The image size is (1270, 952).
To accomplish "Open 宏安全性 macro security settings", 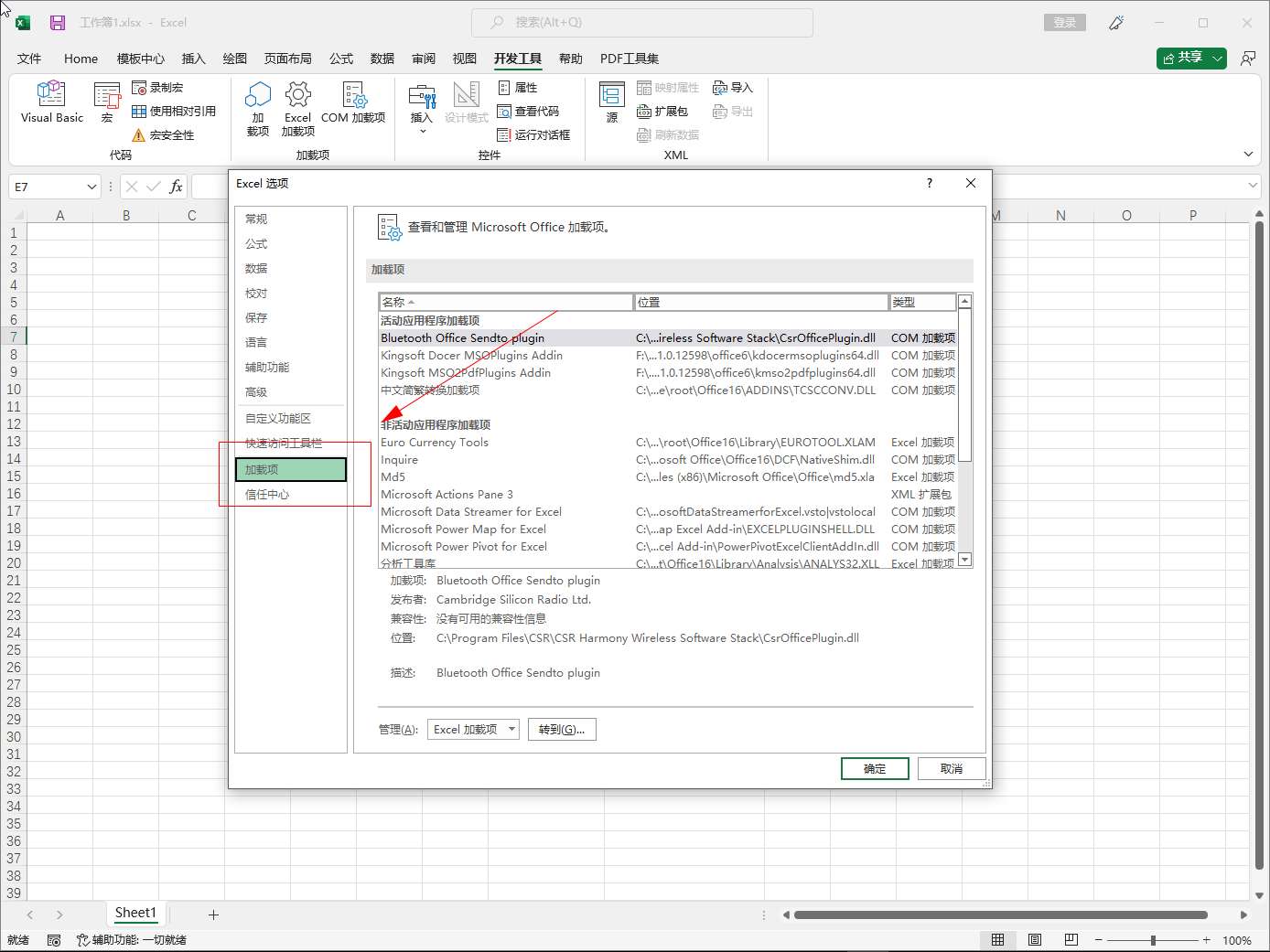I will (x=163, y=135).
